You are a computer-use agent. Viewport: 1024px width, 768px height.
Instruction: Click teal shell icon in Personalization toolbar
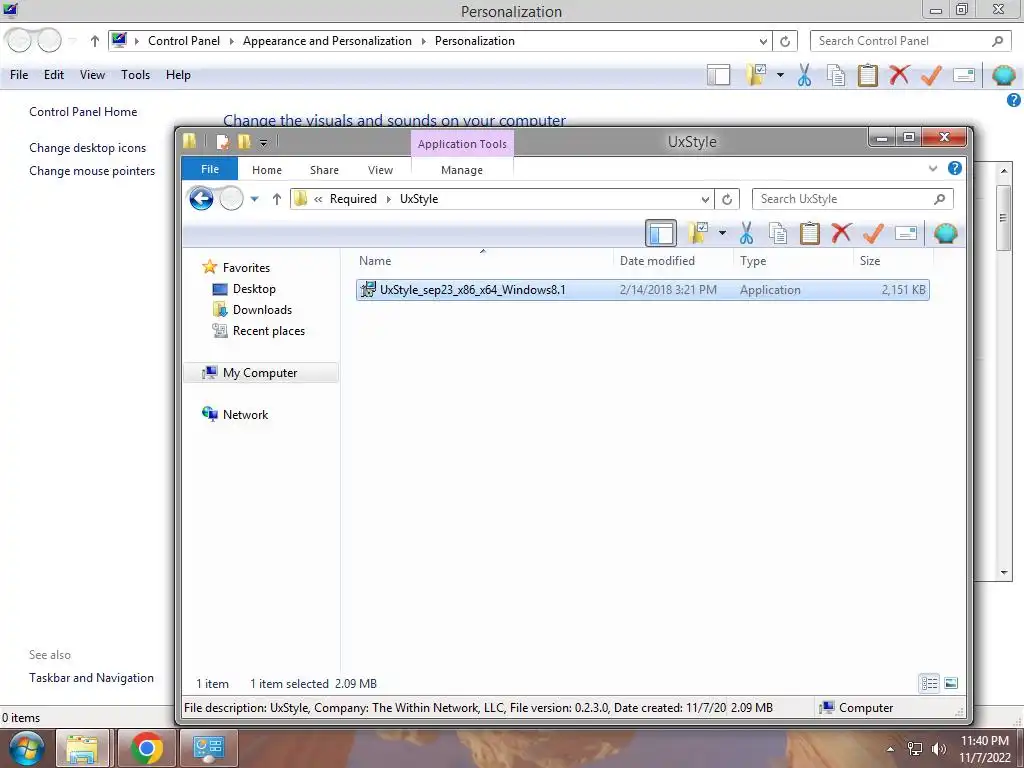coord(1004,75)
